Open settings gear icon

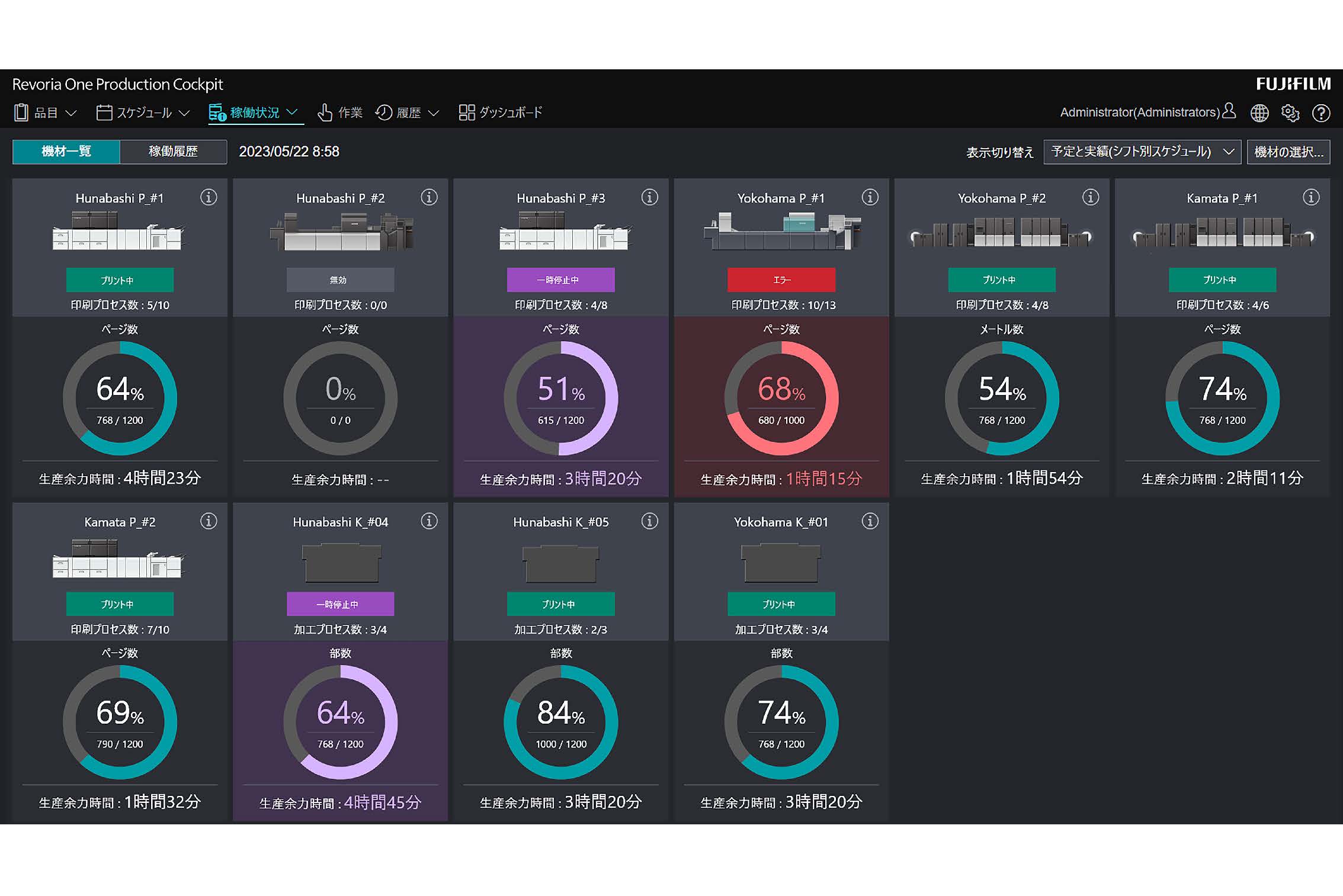pyautogui.click(x=1290, y=113)
